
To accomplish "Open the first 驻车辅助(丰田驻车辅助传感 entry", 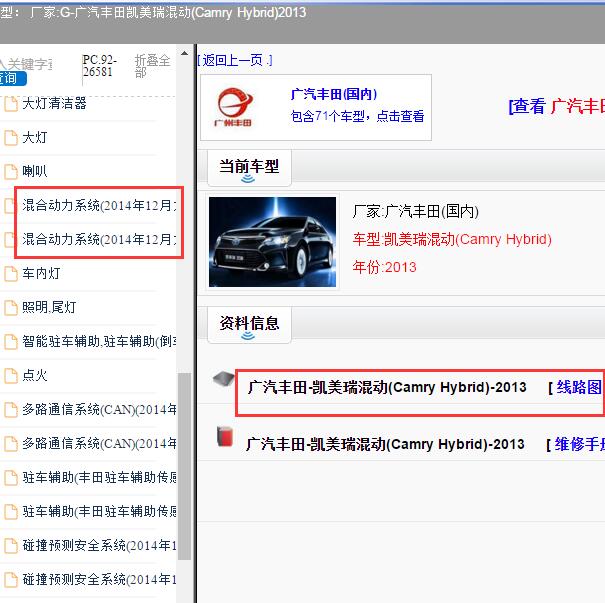I will point(99,477).
